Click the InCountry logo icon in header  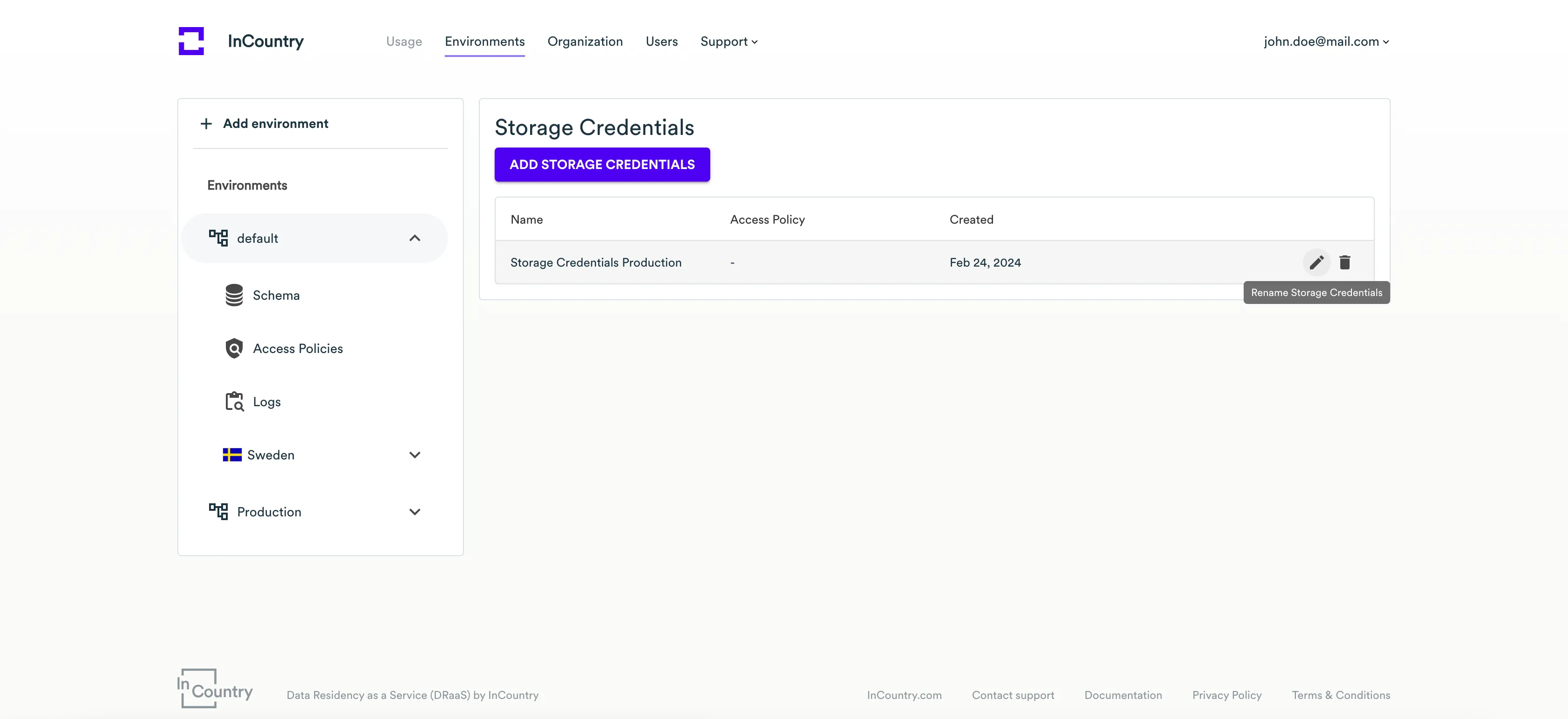[191, 41]
